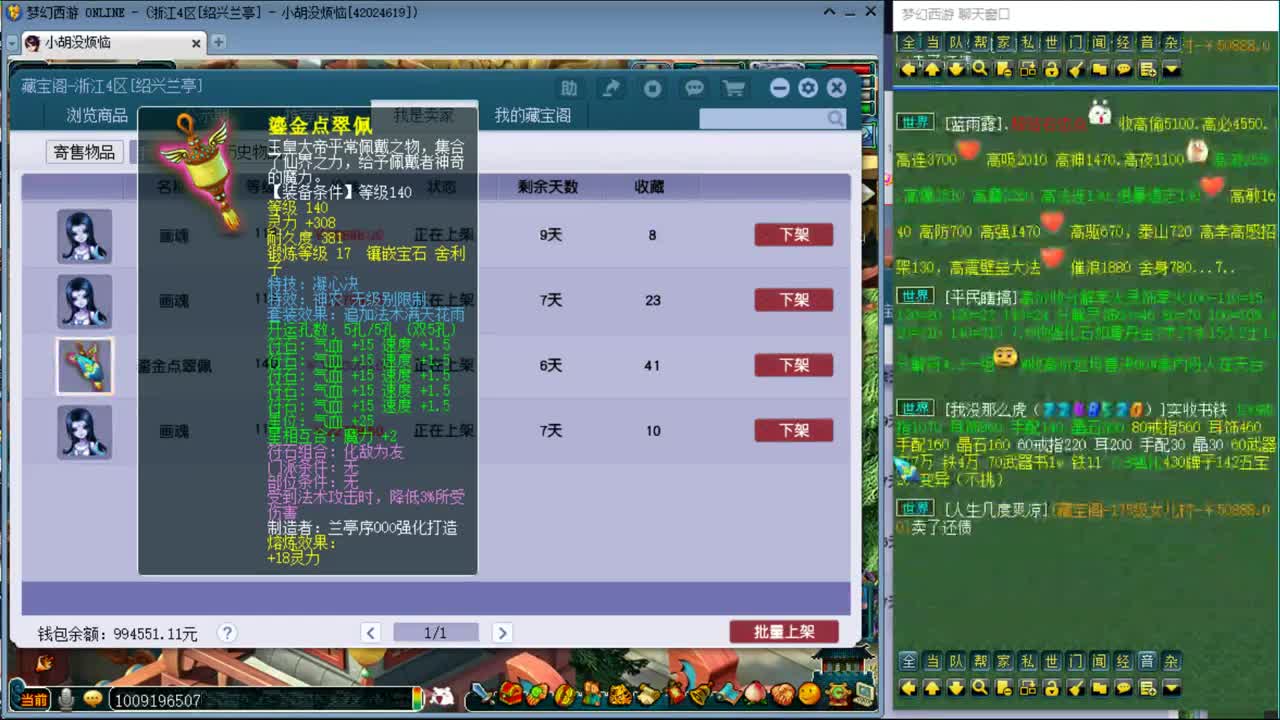This screenshot has height=720, width=1280.
Task: Open the treasure chest icon in bottom toolbar
Action: (511, 693)
